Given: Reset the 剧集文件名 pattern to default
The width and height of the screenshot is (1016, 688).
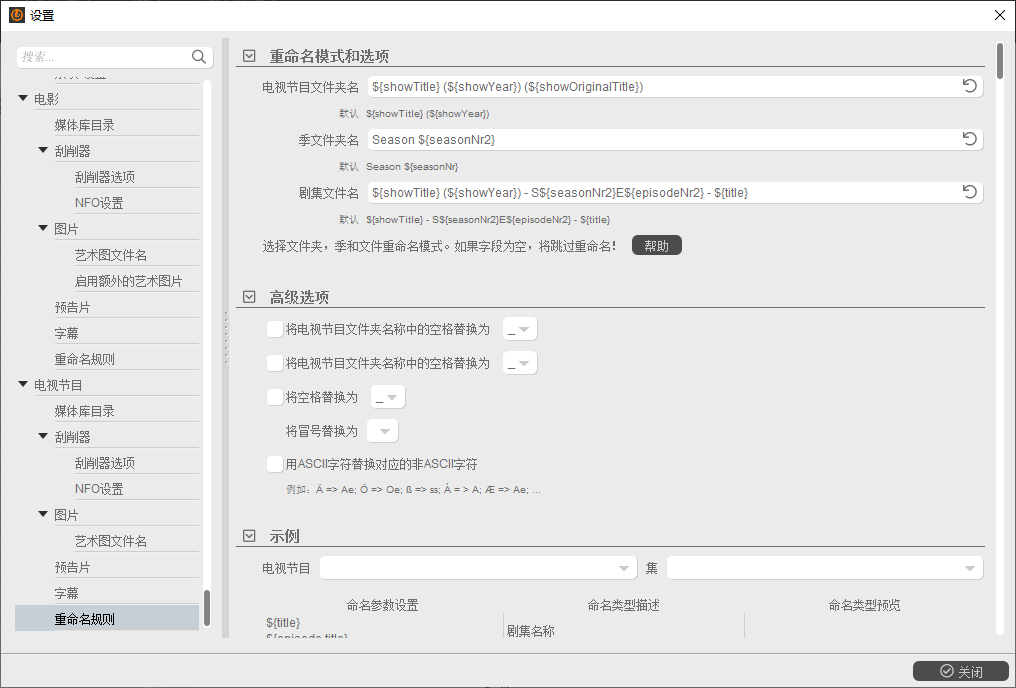Looking at the screenshot, I should [x=969, y=192].
